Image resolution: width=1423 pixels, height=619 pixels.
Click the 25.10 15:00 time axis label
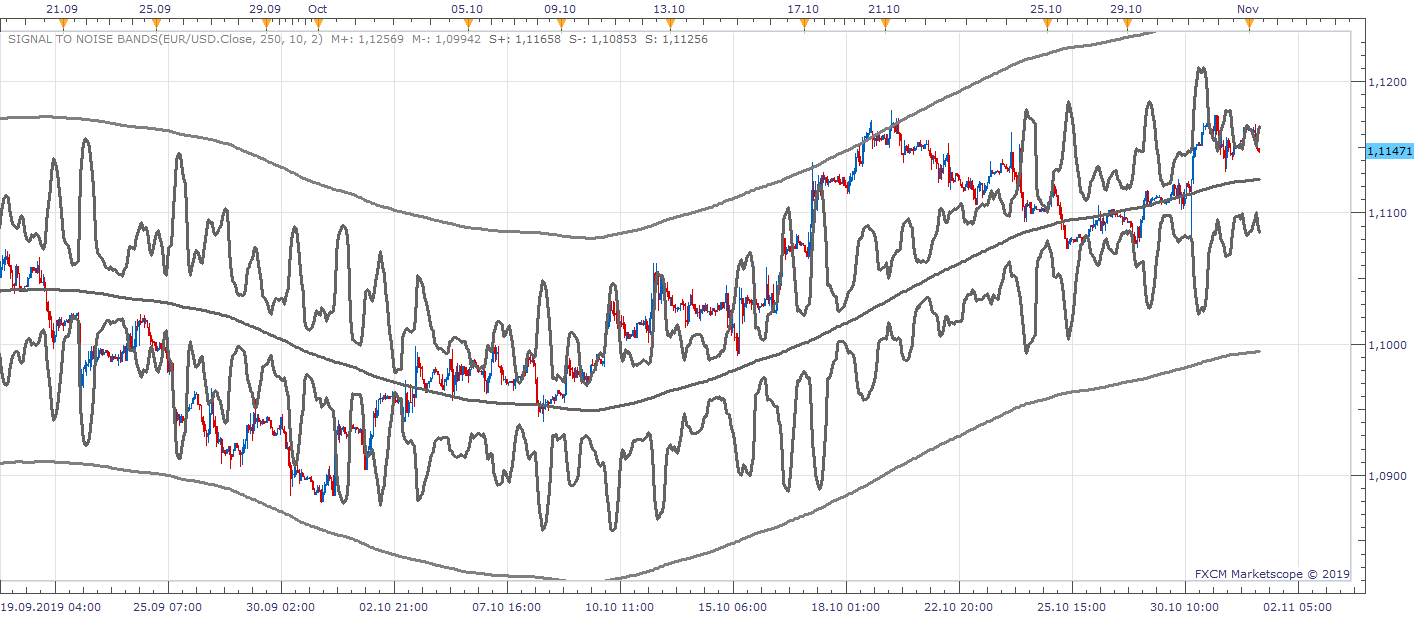(x=1072, y=606)
